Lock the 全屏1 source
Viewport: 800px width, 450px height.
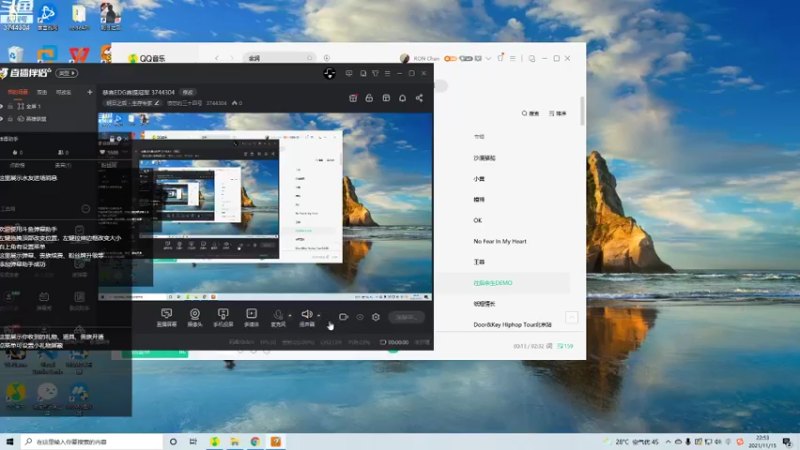pos(10,106)
